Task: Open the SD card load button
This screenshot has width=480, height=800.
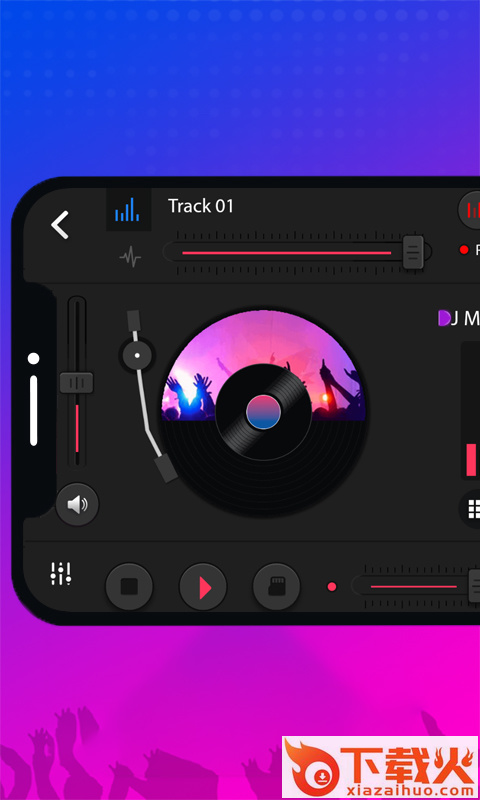Action: coord(276,587)
